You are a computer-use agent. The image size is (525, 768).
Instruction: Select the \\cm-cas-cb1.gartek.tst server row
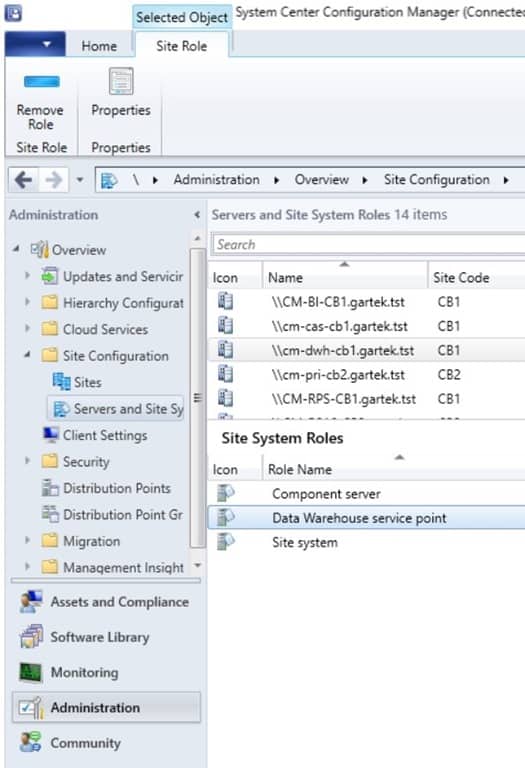pyautogui.click(x=366, y=326)
